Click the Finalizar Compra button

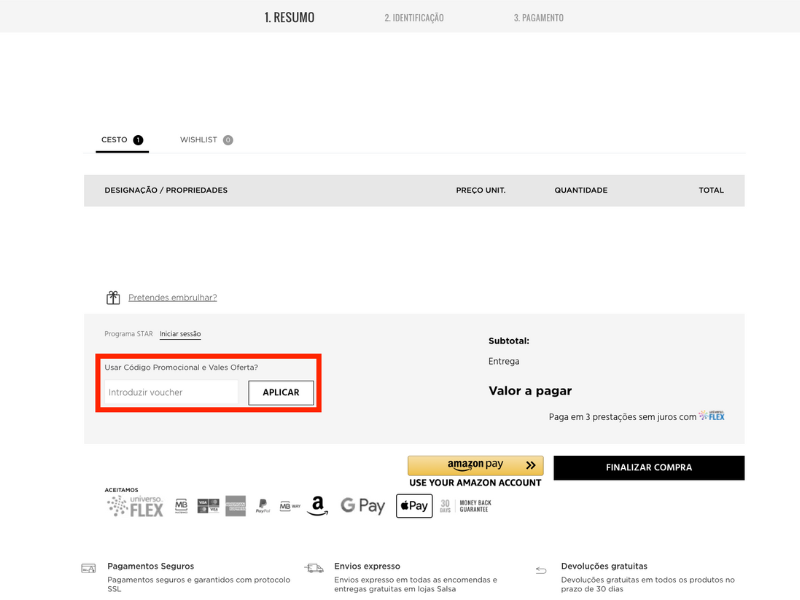click(648, 467)
